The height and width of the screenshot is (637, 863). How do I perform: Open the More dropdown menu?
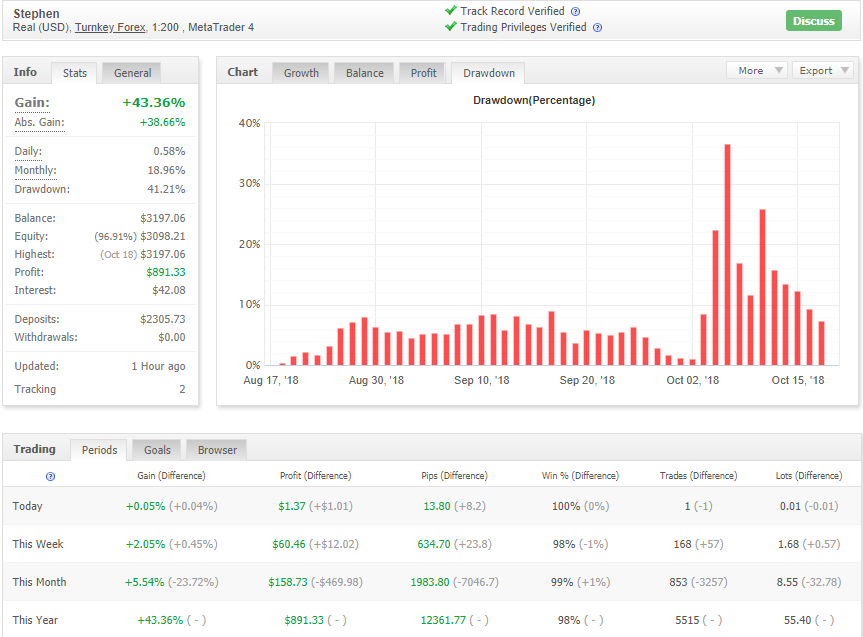pos(757,71)
